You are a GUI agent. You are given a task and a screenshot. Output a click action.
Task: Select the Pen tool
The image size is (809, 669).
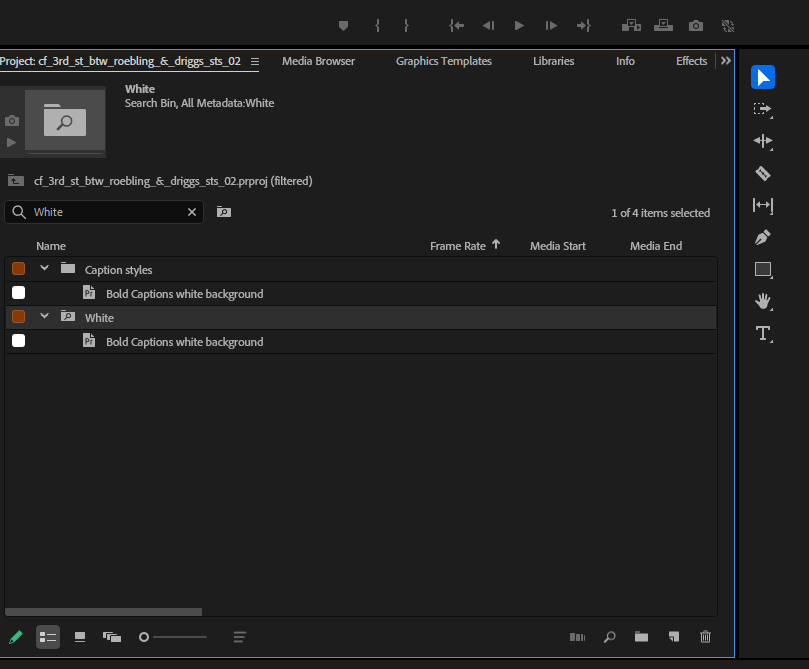[x=763, y=237]
